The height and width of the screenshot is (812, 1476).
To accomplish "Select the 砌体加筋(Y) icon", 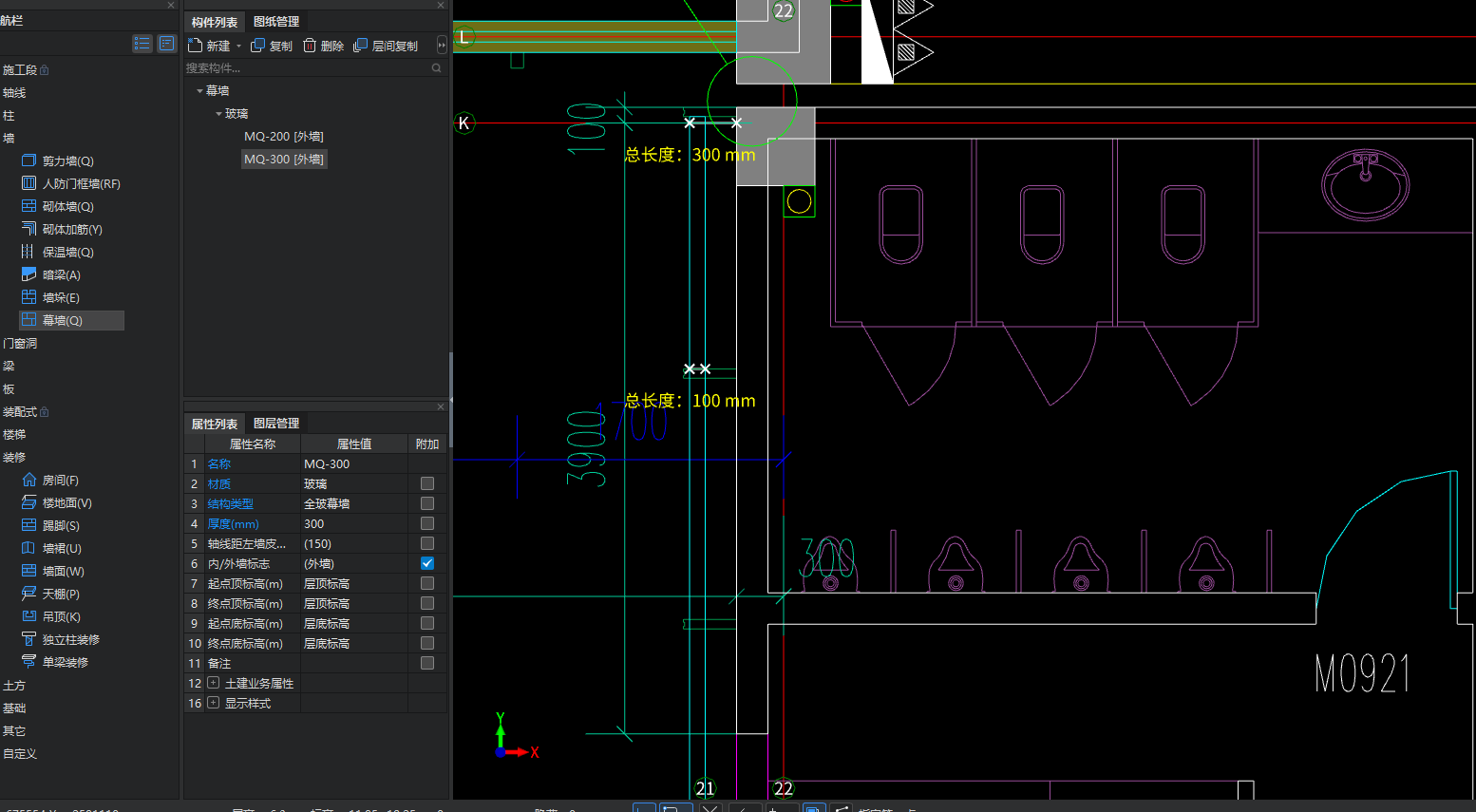I will (28, 229).
